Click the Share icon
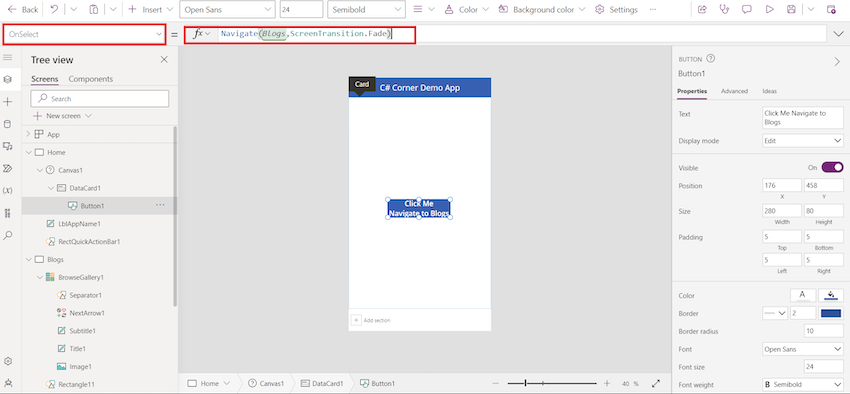The height and width of the screenshot is (394, 850). [703, 10]
